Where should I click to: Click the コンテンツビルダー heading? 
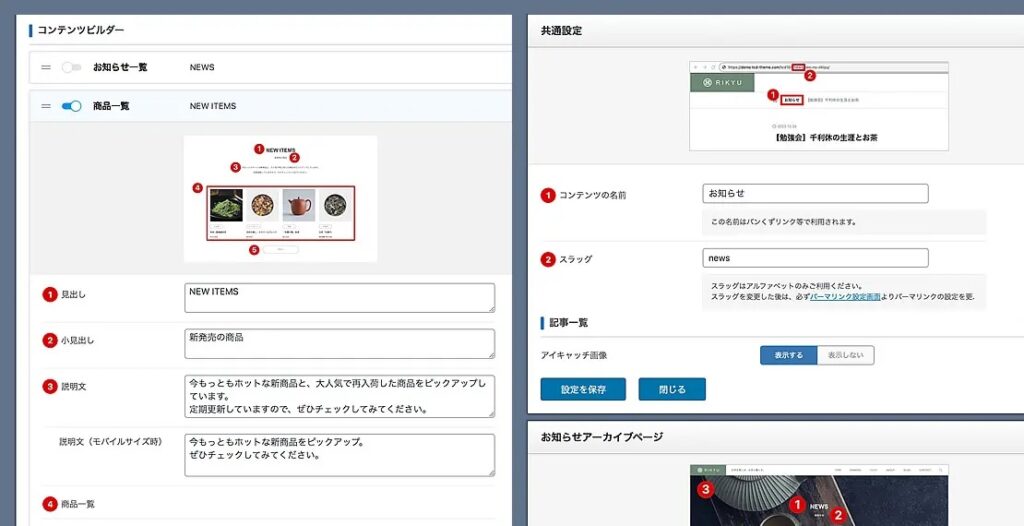point(80,30)
